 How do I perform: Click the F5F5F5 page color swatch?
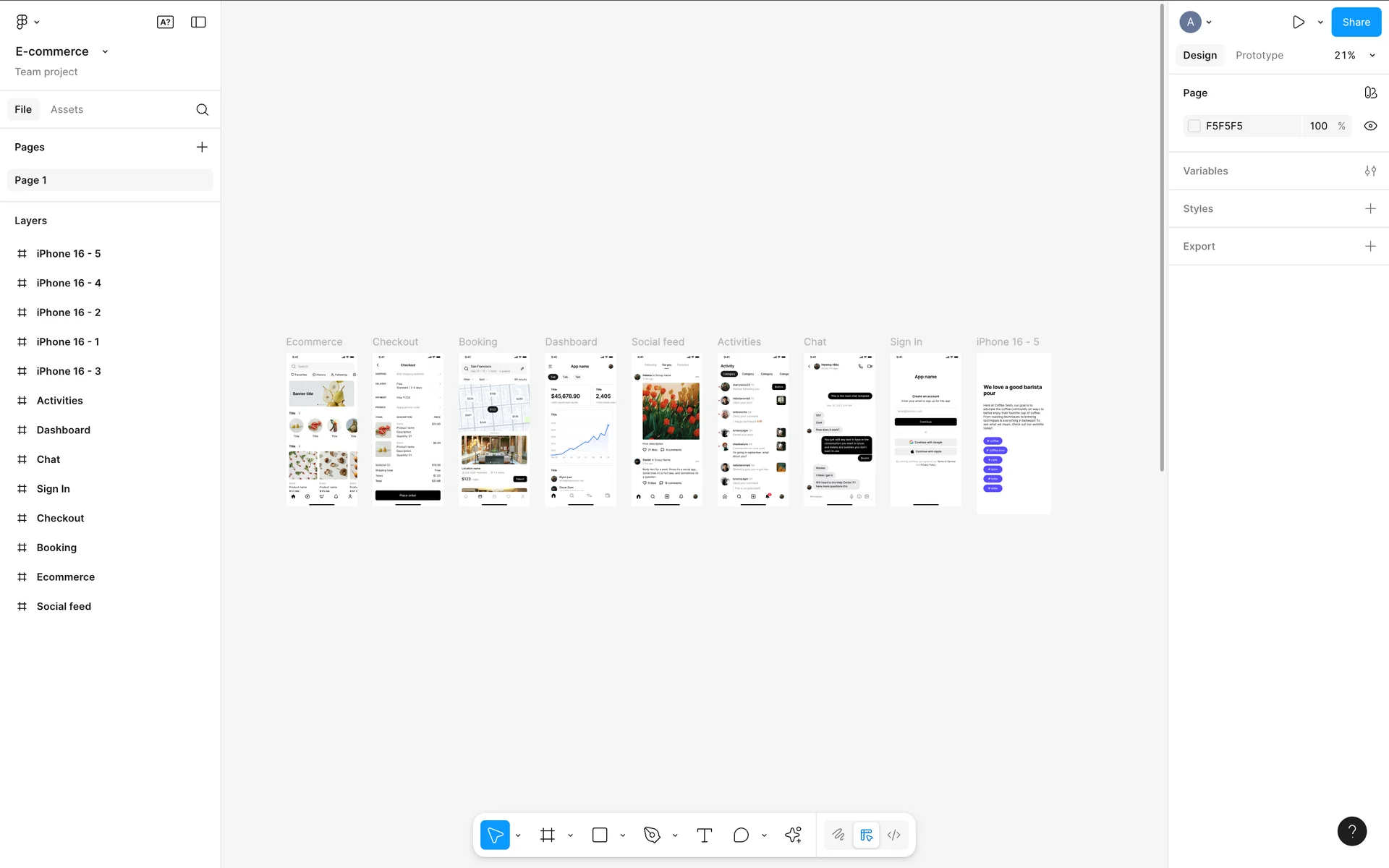pyautogui.click(x=1194, y=126)
